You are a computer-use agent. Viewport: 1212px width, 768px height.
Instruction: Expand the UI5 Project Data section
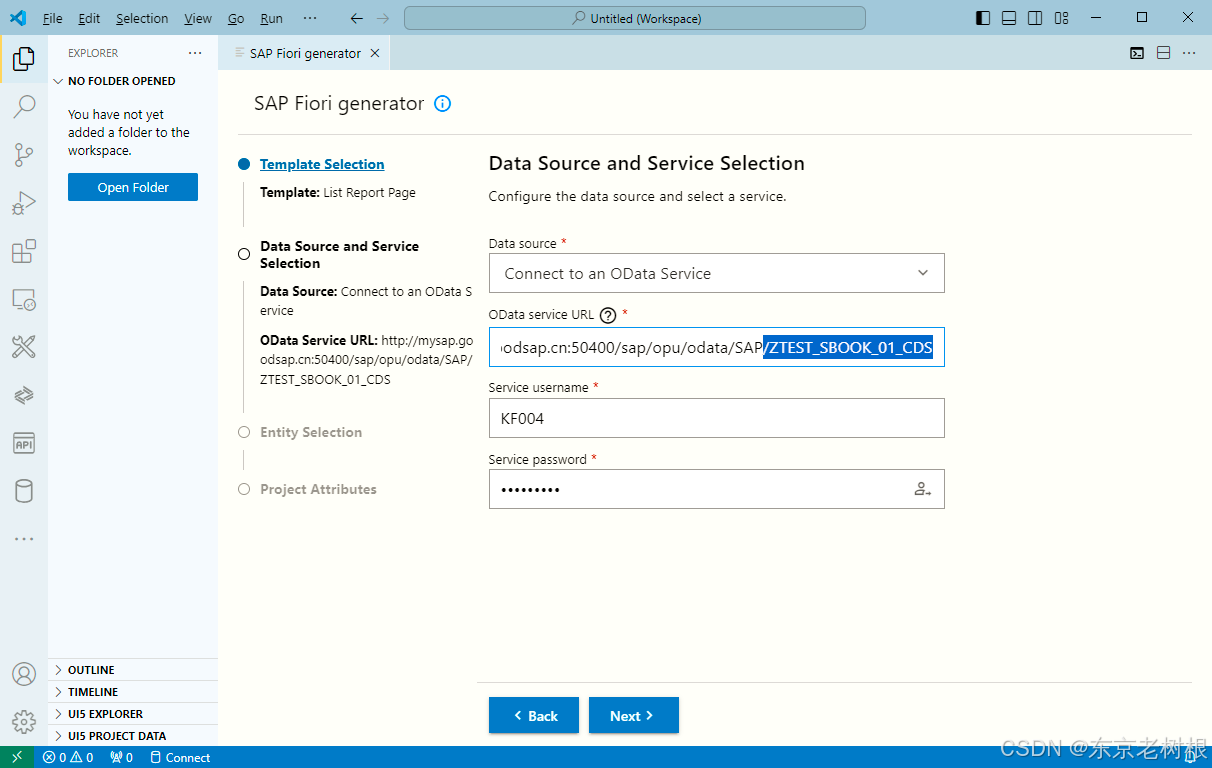click(133, 736)
